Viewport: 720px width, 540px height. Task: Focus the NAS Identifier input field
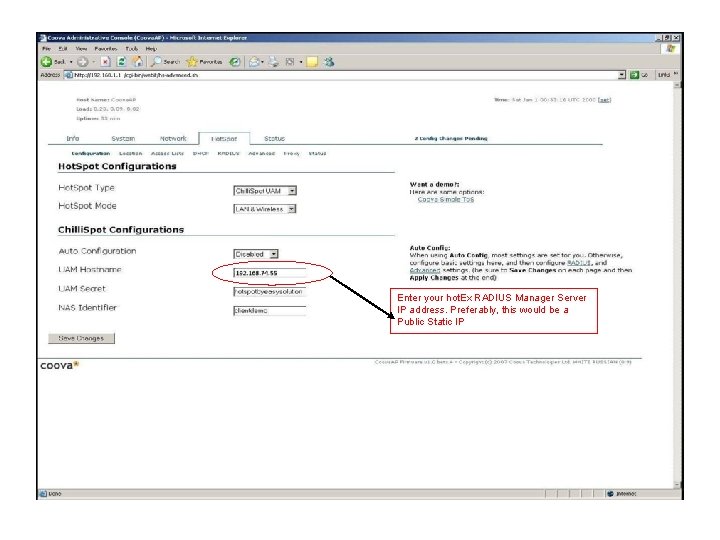click(270, 310)
